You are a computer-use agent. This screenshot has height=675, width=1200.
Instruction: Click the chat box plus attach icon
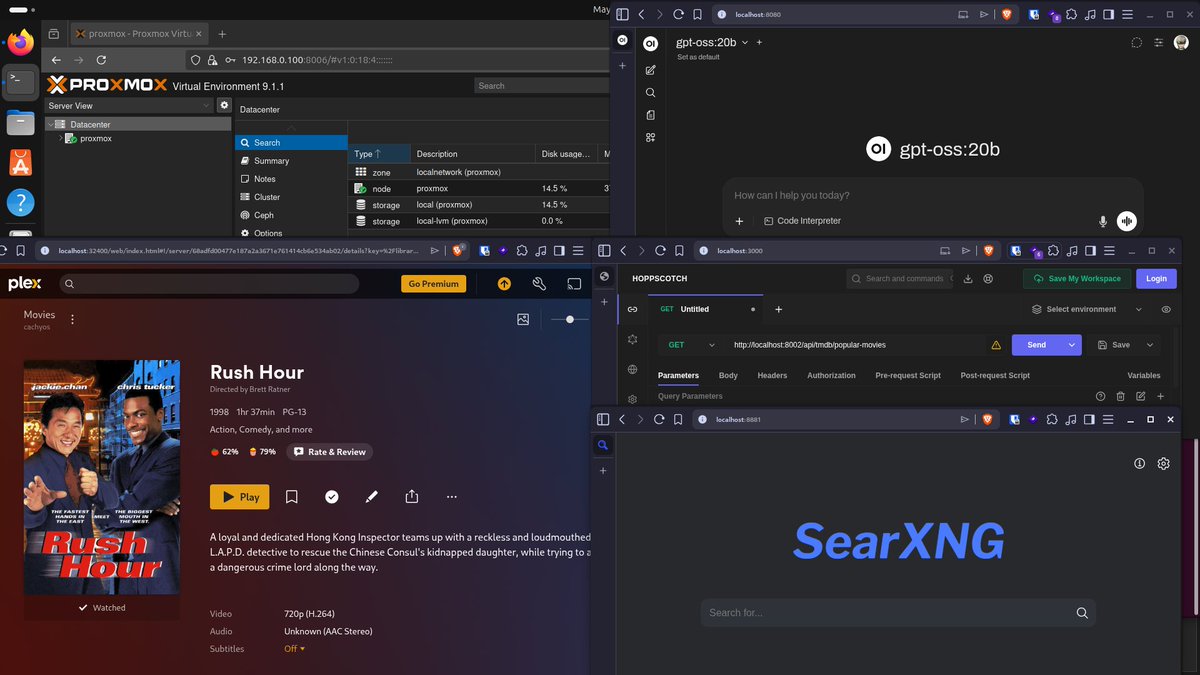pos(740,221)
